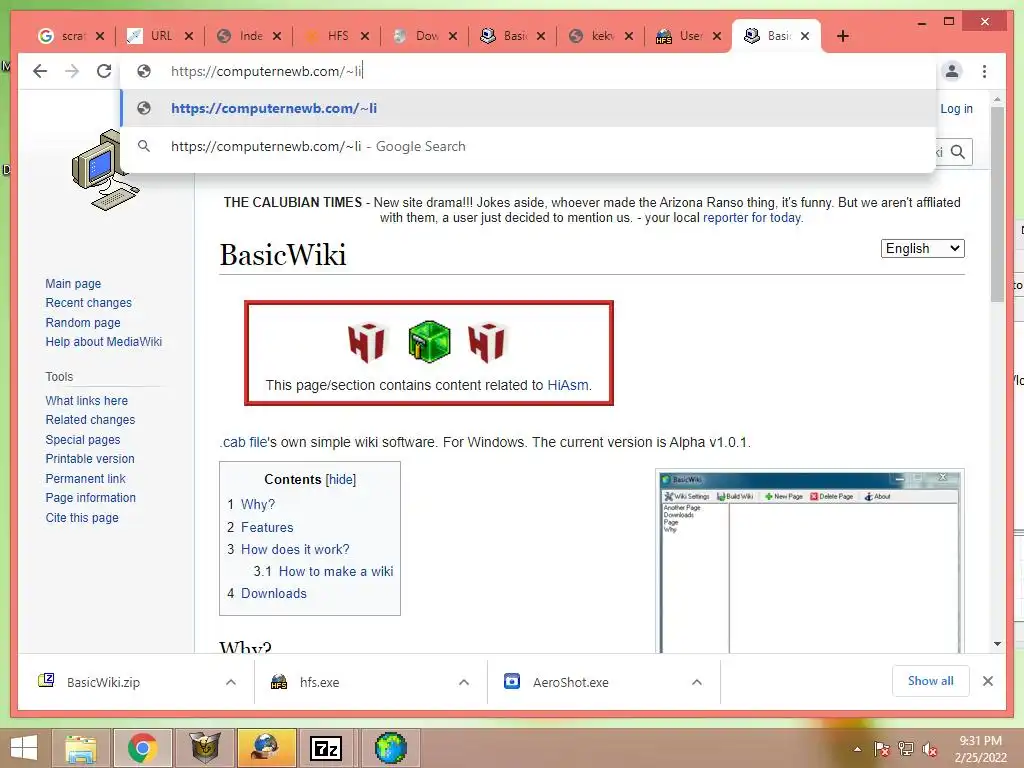Click the wiki computer logo
Screen dimensions: 1024x768
(104, 170)
